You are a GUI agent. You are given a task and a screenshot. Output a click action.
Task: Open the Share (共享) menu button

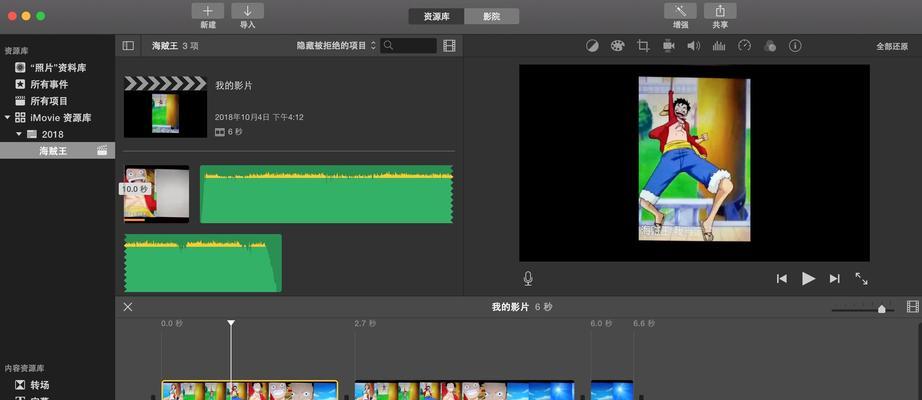(x=720, y=11)
